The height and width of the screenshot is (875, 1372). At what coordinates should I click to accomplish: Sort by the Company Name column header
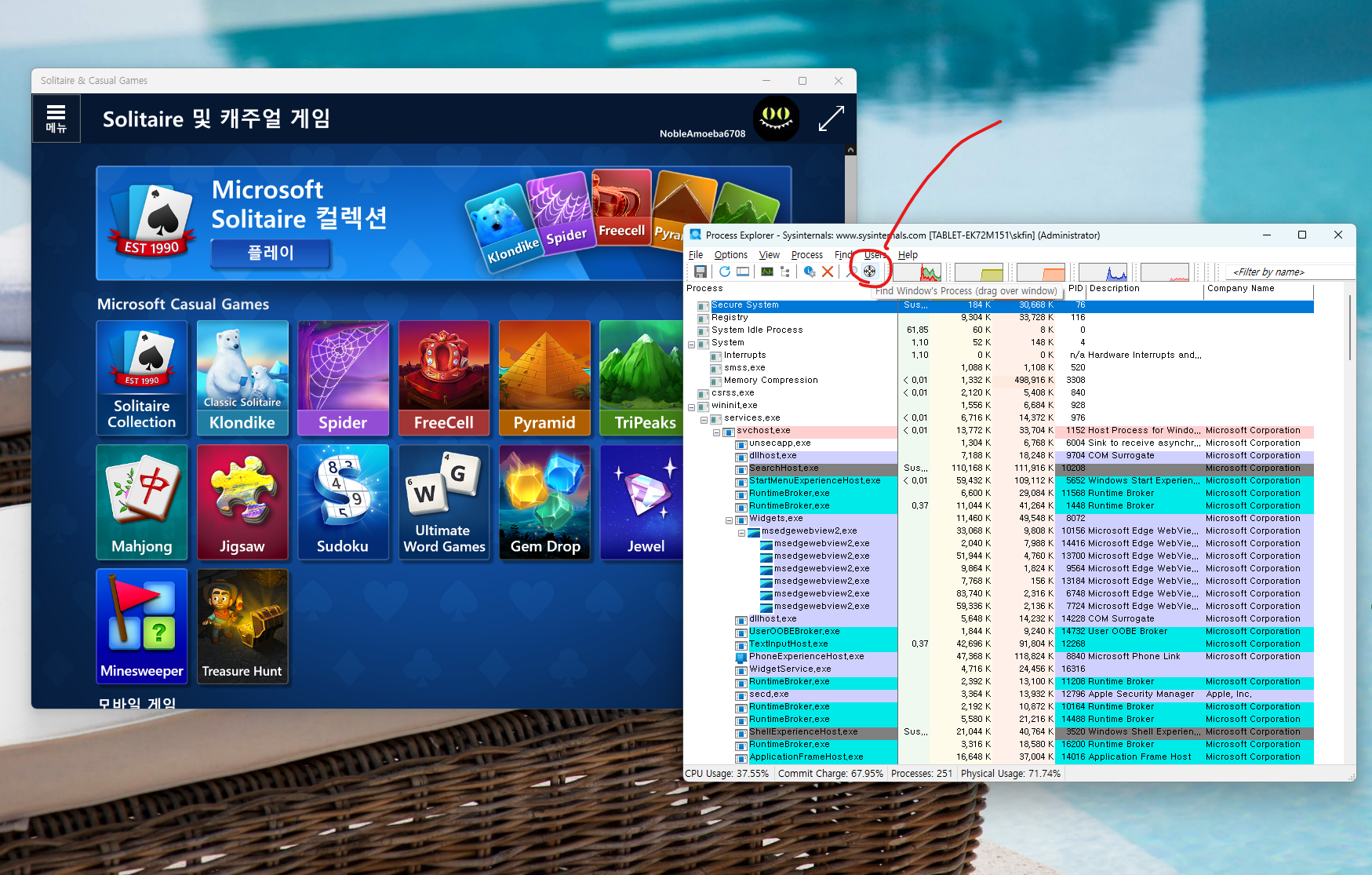[1258, 289]
